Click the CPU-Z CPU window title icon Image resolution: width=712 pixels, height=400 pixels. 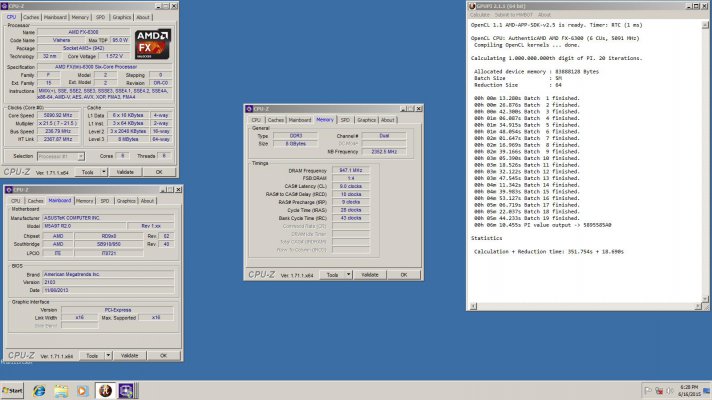[x=5, y=6]
